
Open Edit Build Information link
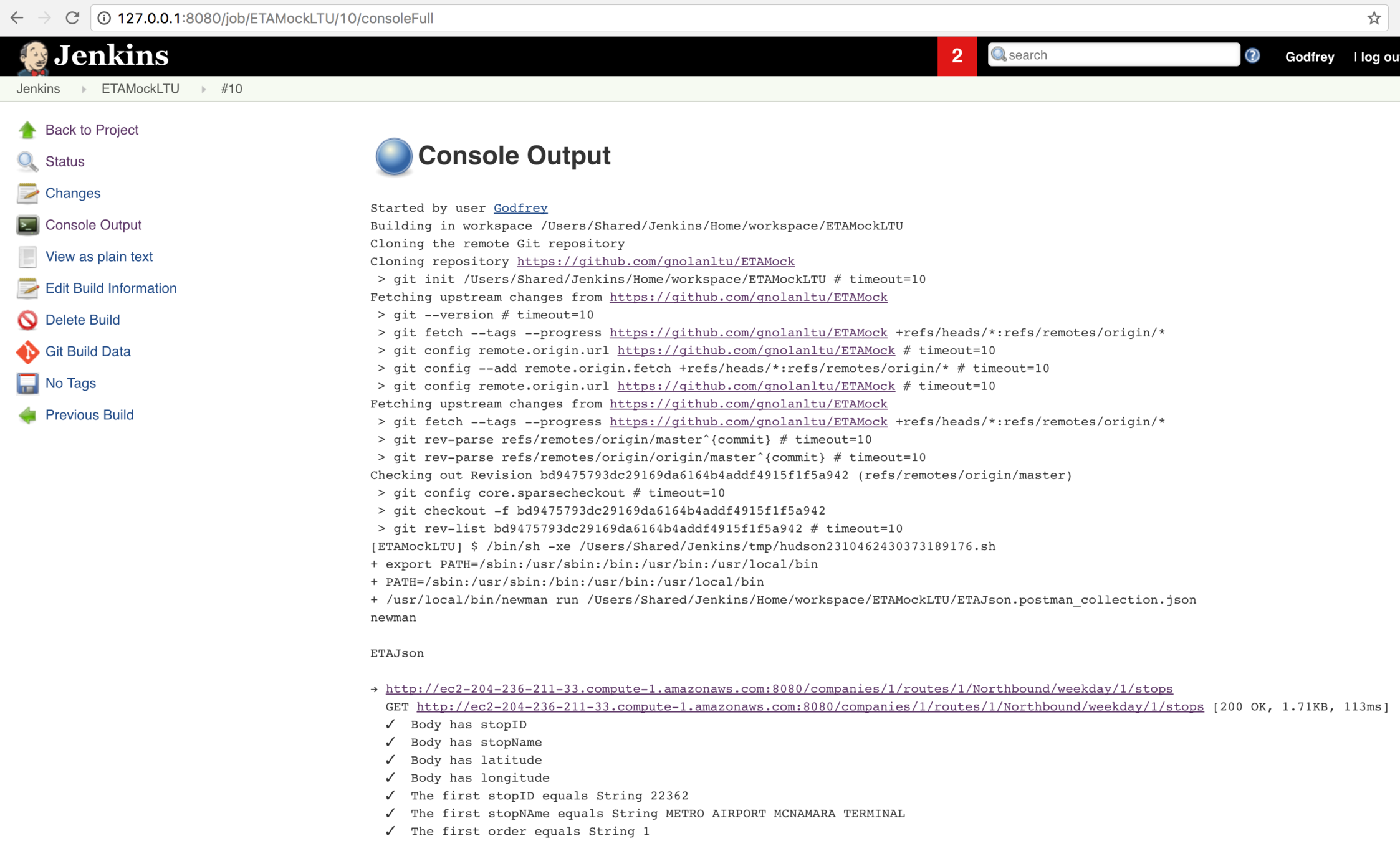tap(111, 288)
